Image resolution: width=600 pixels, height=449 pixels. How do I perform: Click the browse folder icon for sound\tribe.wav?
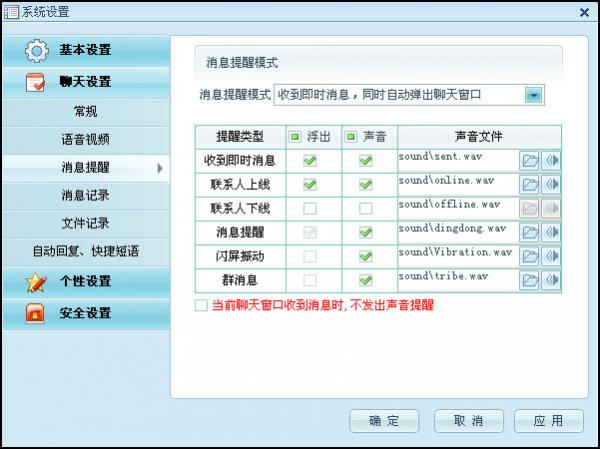coord(530,281)
